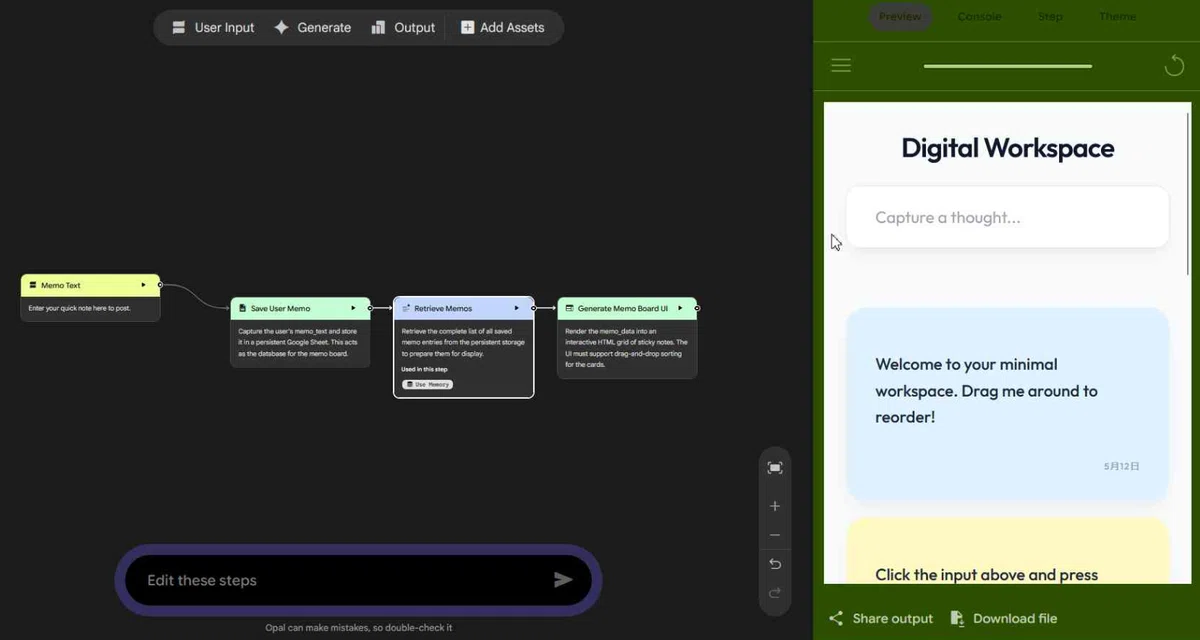The height and width of the screenshot is (640, 1200).
Task: Add a Generate step
Action: [x=312, y=28]
